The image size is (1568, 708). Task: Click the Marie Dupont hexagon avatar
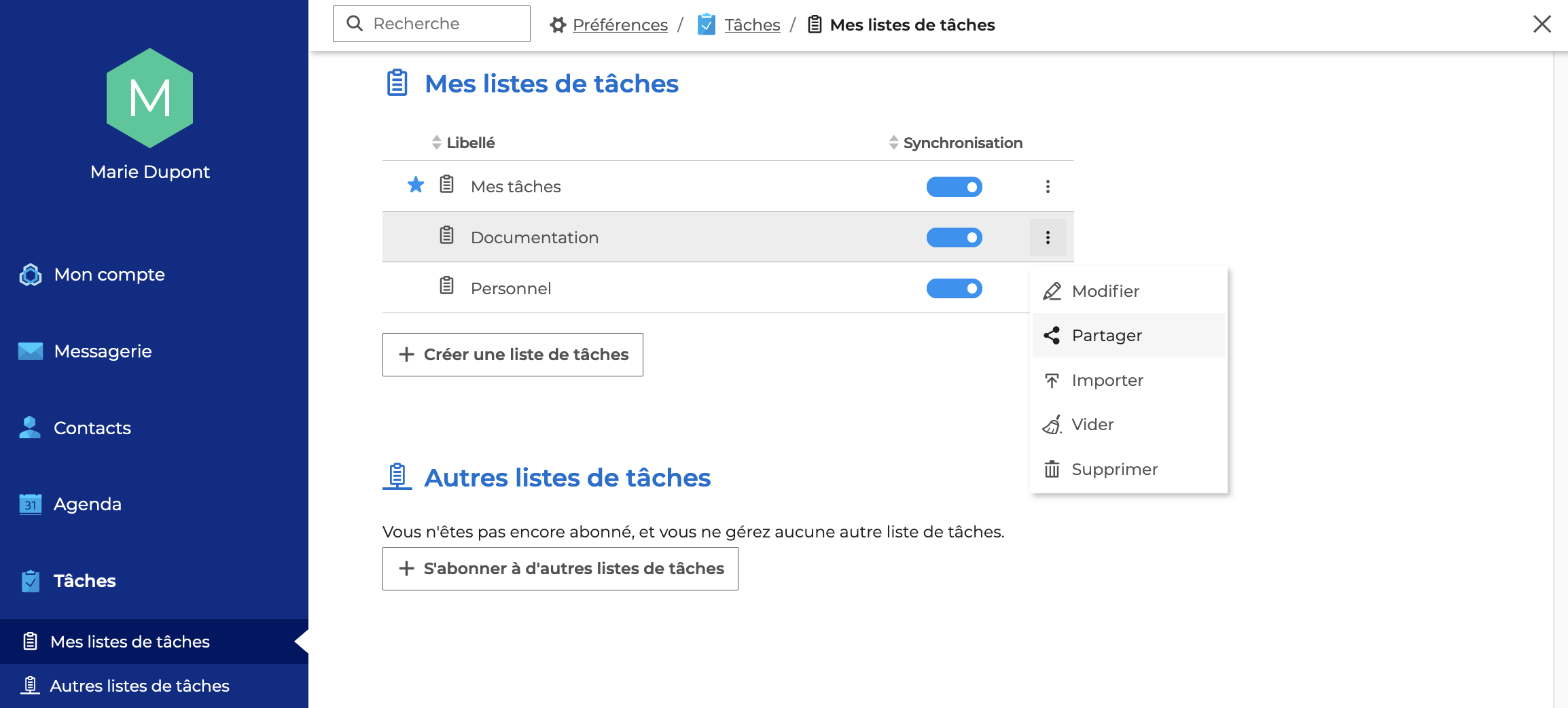click(150, 98)
